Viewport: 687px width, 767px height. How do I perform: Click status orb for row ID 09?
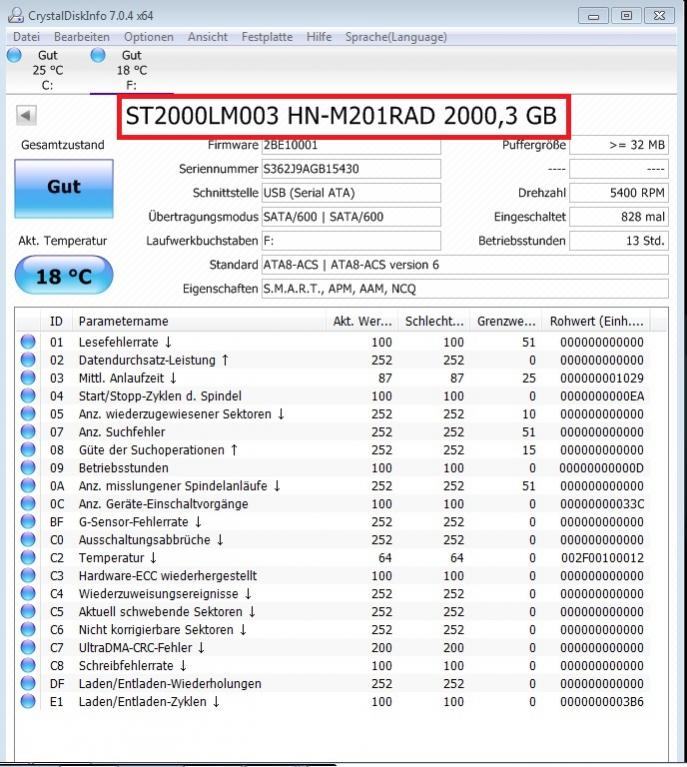(x=28, y=468)
